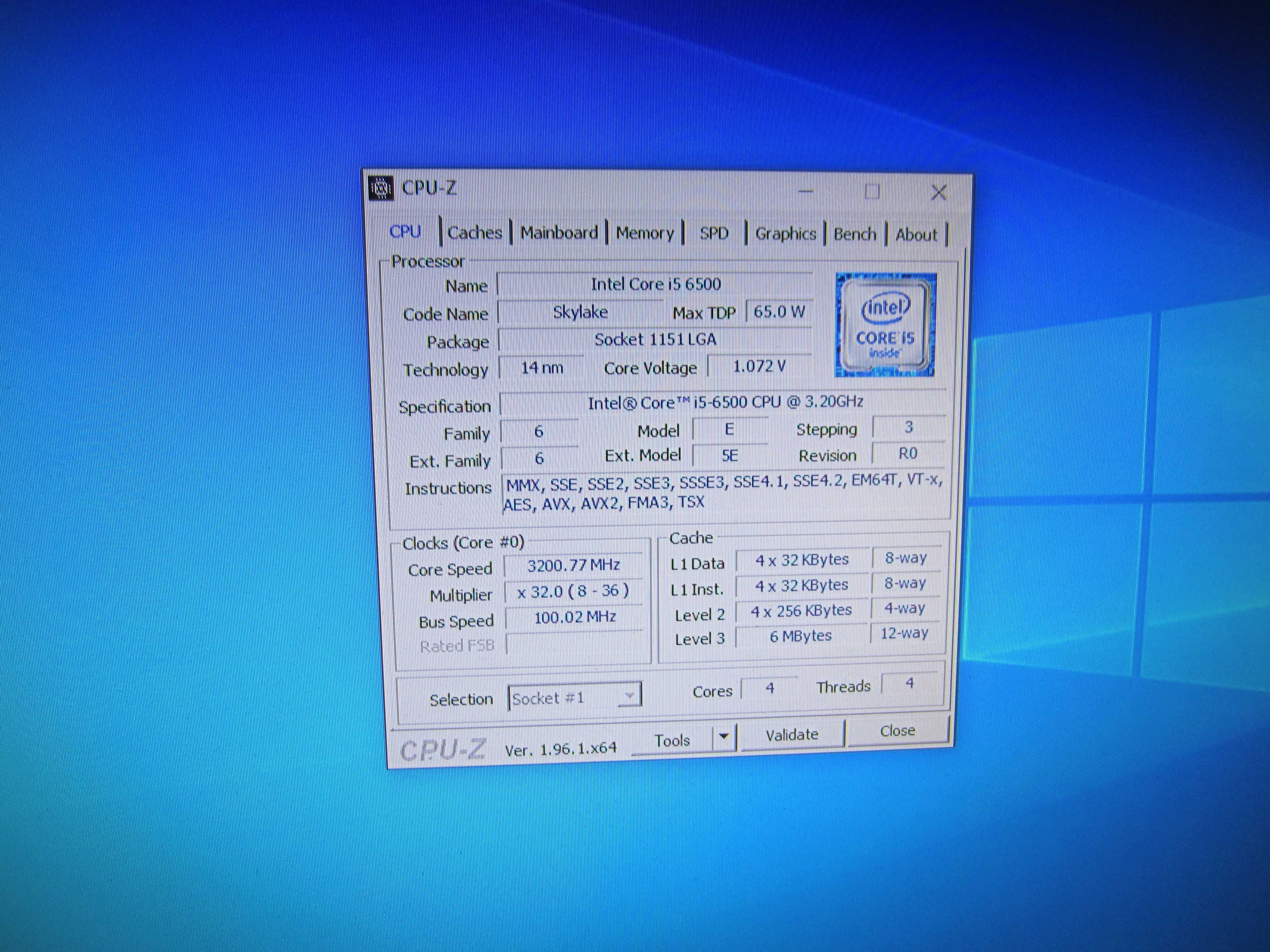Screen dimensions: 1270x952
Task: Click the Multiplier value x 32.0 (8 - 36)
Action: (x=573, y=591)
